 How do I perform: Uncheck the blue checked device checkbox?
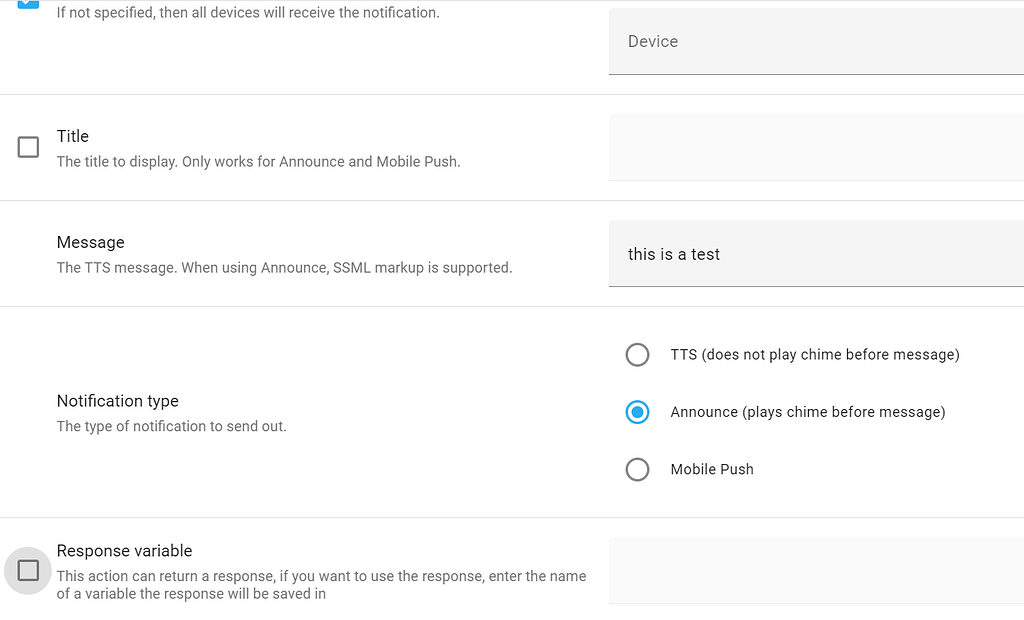pos(28,3)
